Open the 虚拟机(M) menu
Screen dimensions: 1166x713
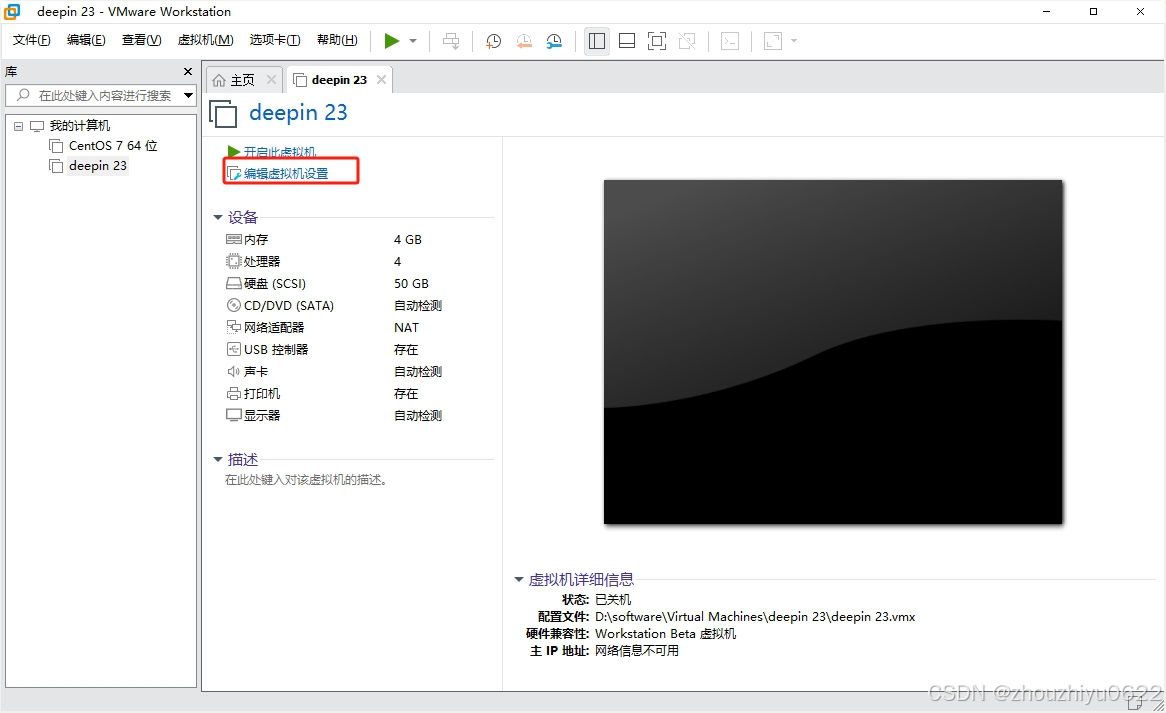(x=205, y=40)
